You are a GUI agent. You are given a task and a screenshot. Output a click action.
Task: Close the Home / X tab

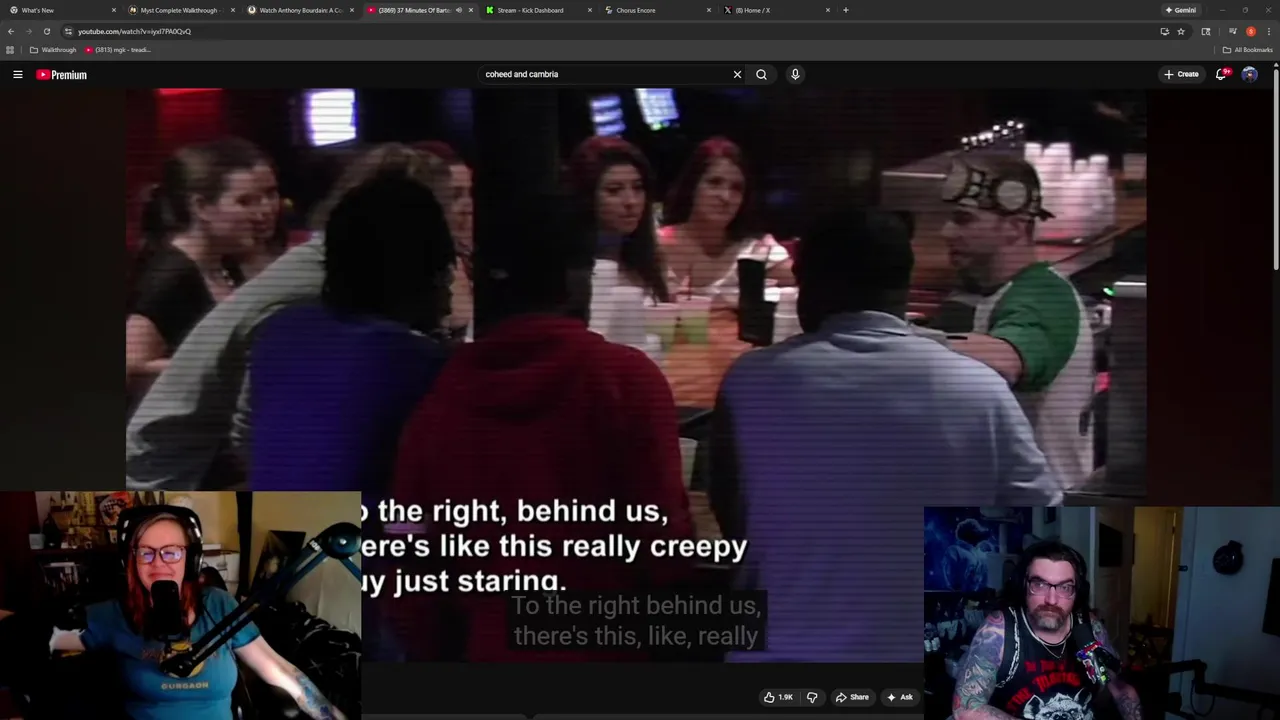click(x=828, y=10)
